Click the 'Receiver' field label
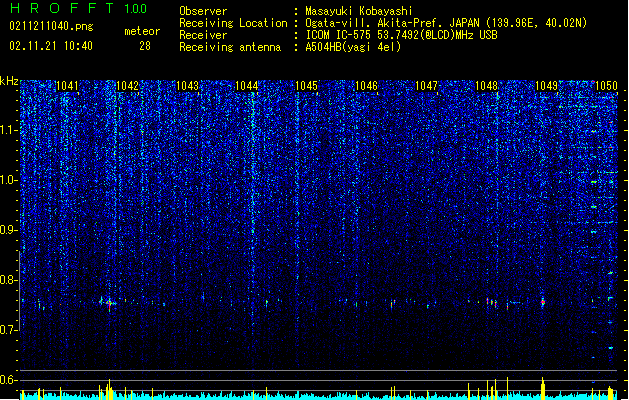The height and width of the screenshot is (400, 629). point(203,35)
